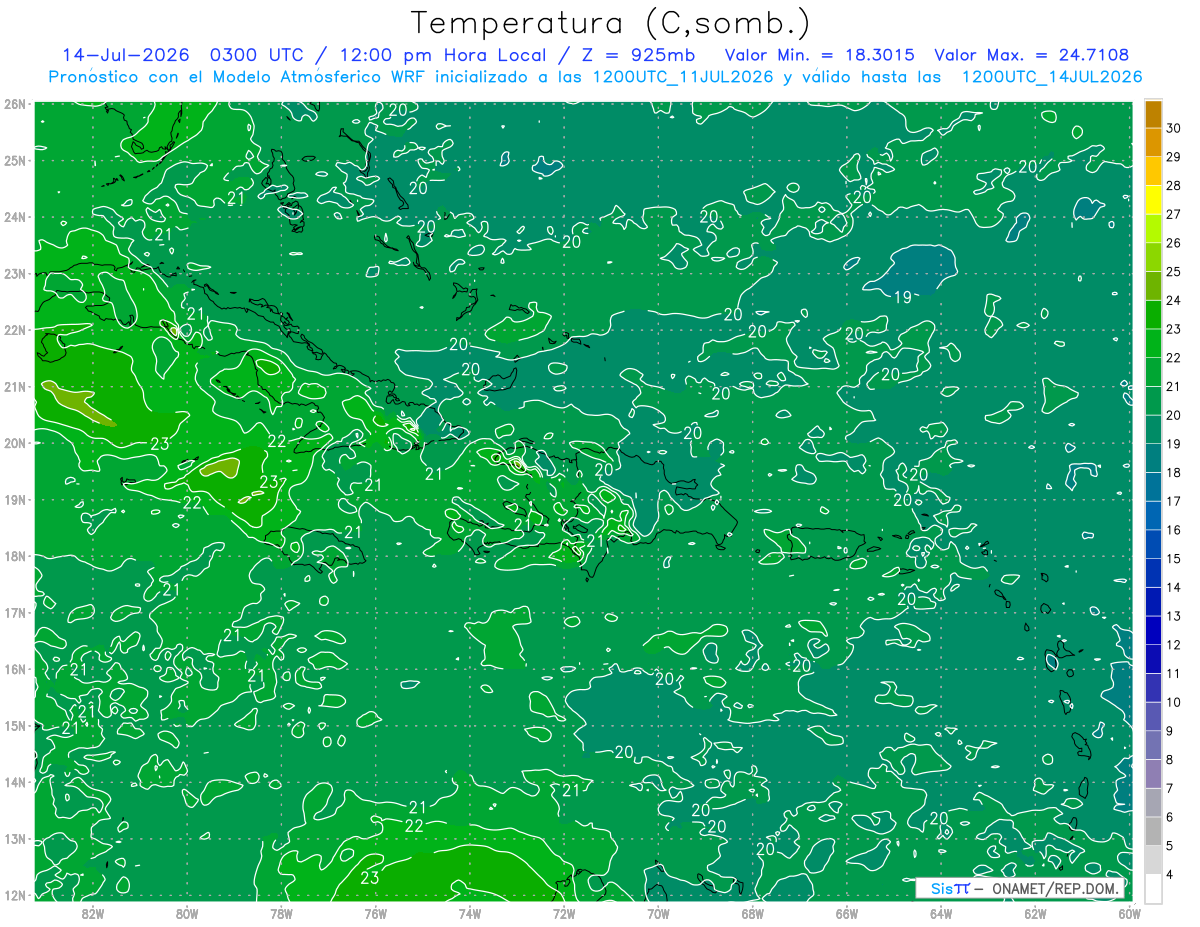Click the color scale label 30
1200x927 pixels.
click(1174, 128)
